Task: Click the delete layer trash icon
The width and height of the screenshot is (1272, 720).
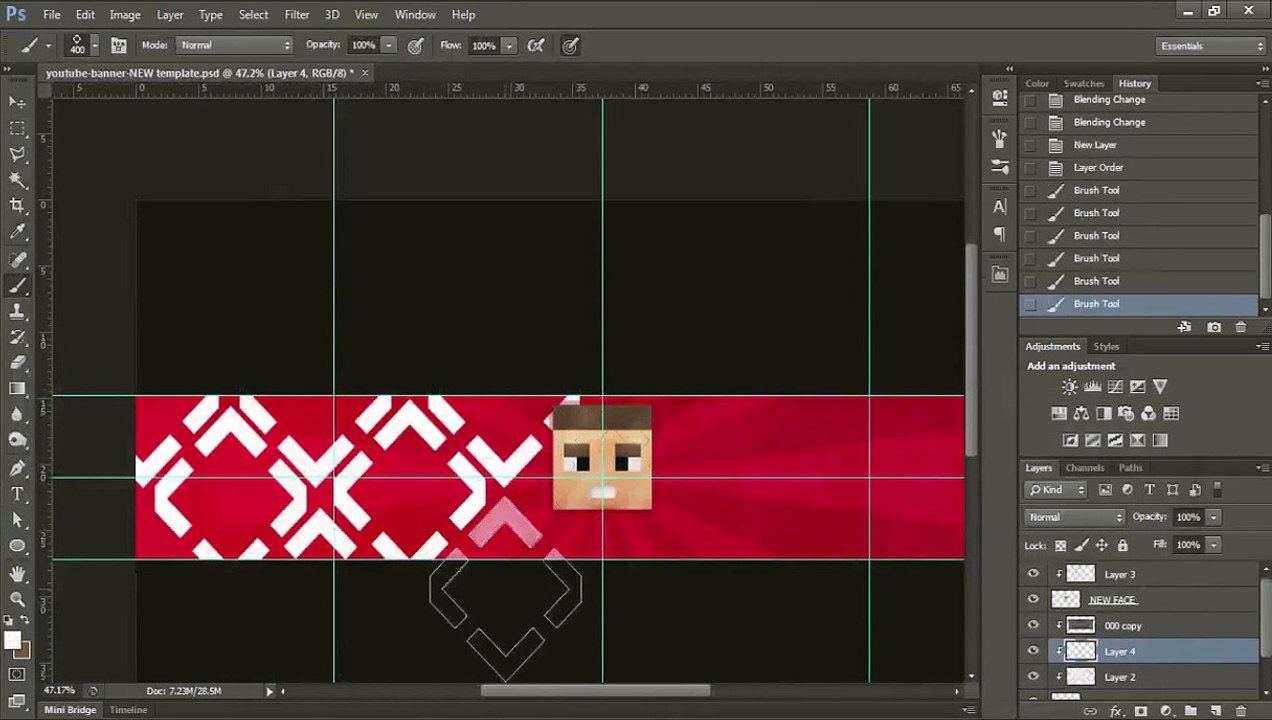Action: [1240, 711]
